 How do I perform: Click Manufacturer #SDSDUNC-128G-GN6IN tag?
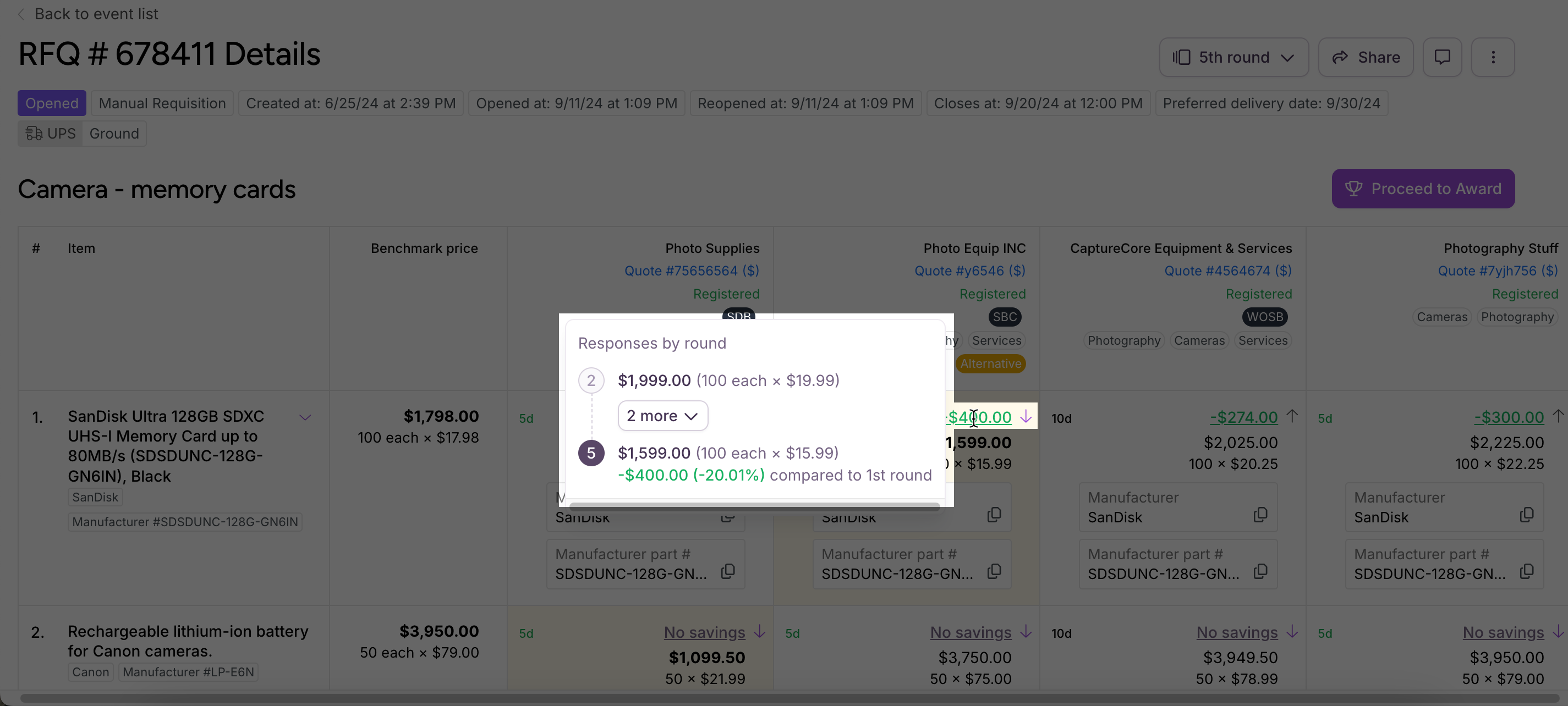185,522
